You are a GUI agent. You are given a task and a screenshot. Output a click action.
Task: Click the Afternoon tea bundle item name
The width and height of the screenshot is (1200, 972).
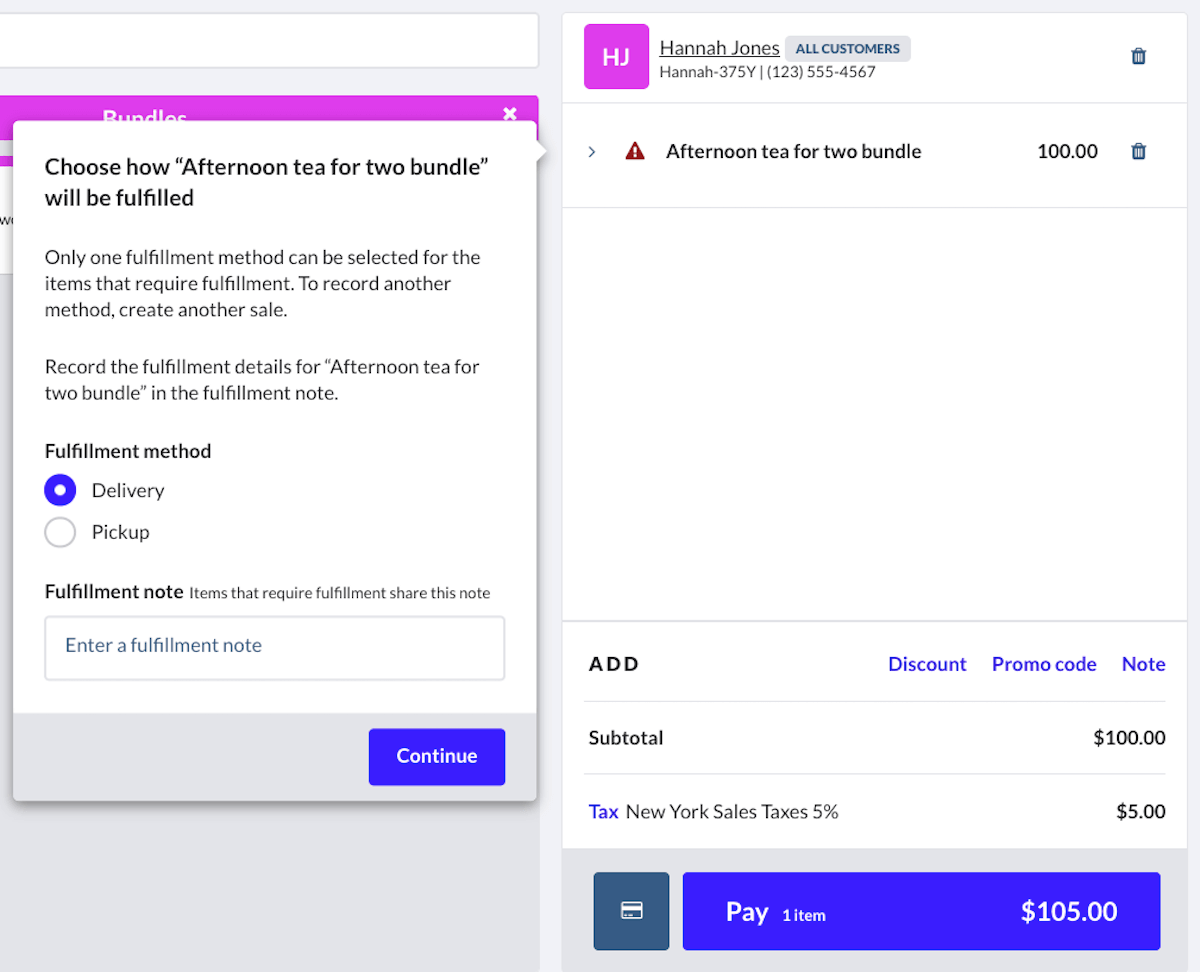[x=793, y=152]
